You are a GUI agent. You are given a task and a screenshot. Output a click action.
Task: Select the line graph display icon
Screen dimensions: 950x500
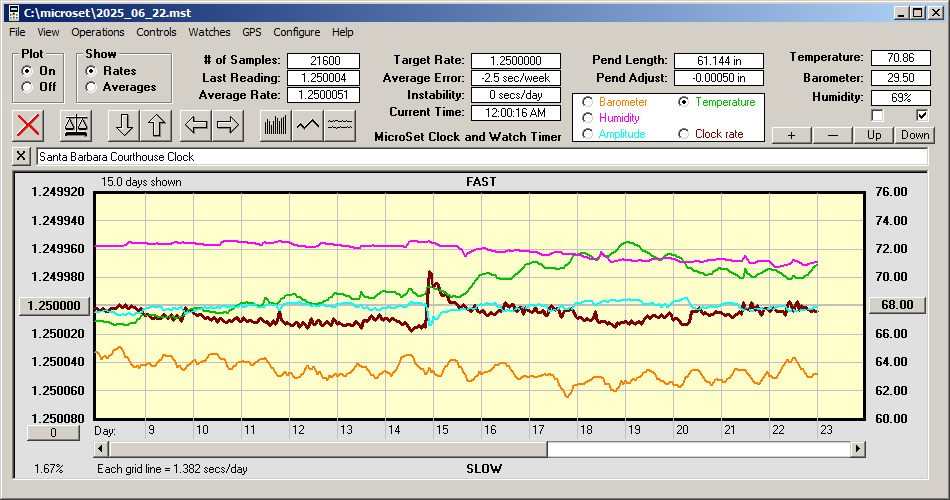(308, 125)
